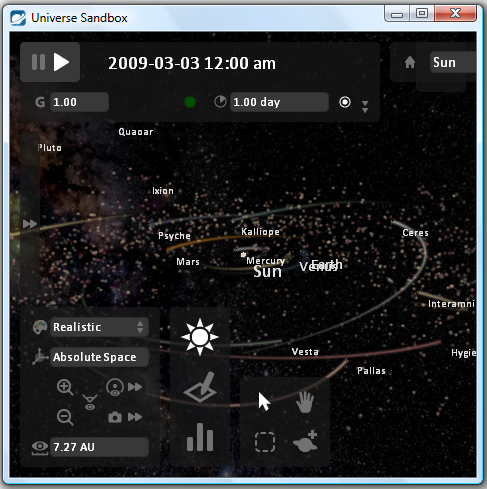Zoom in with the magnifier plus
Viewport: 487px width, 489px height.
point(65,387)
